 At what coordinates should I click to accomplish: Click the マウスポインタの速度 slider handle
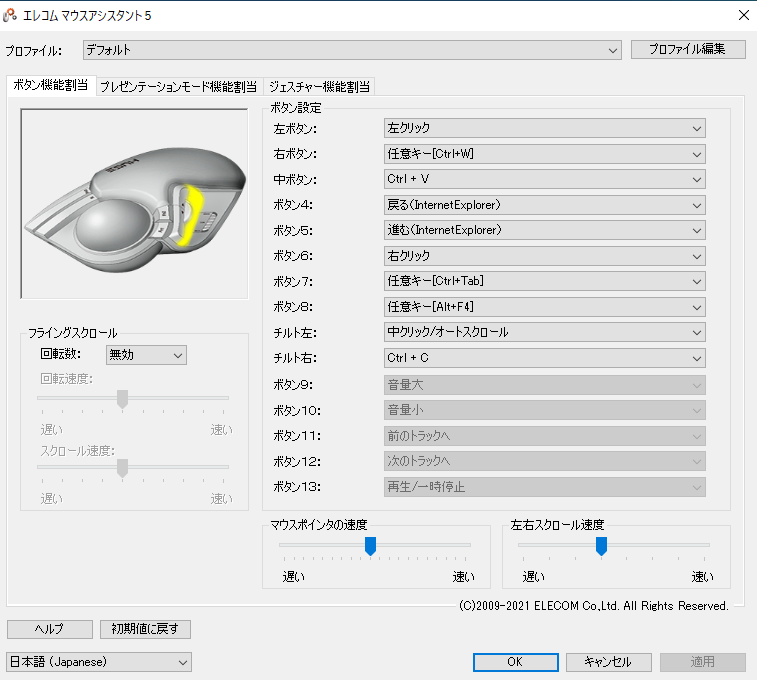pos(370,546)
